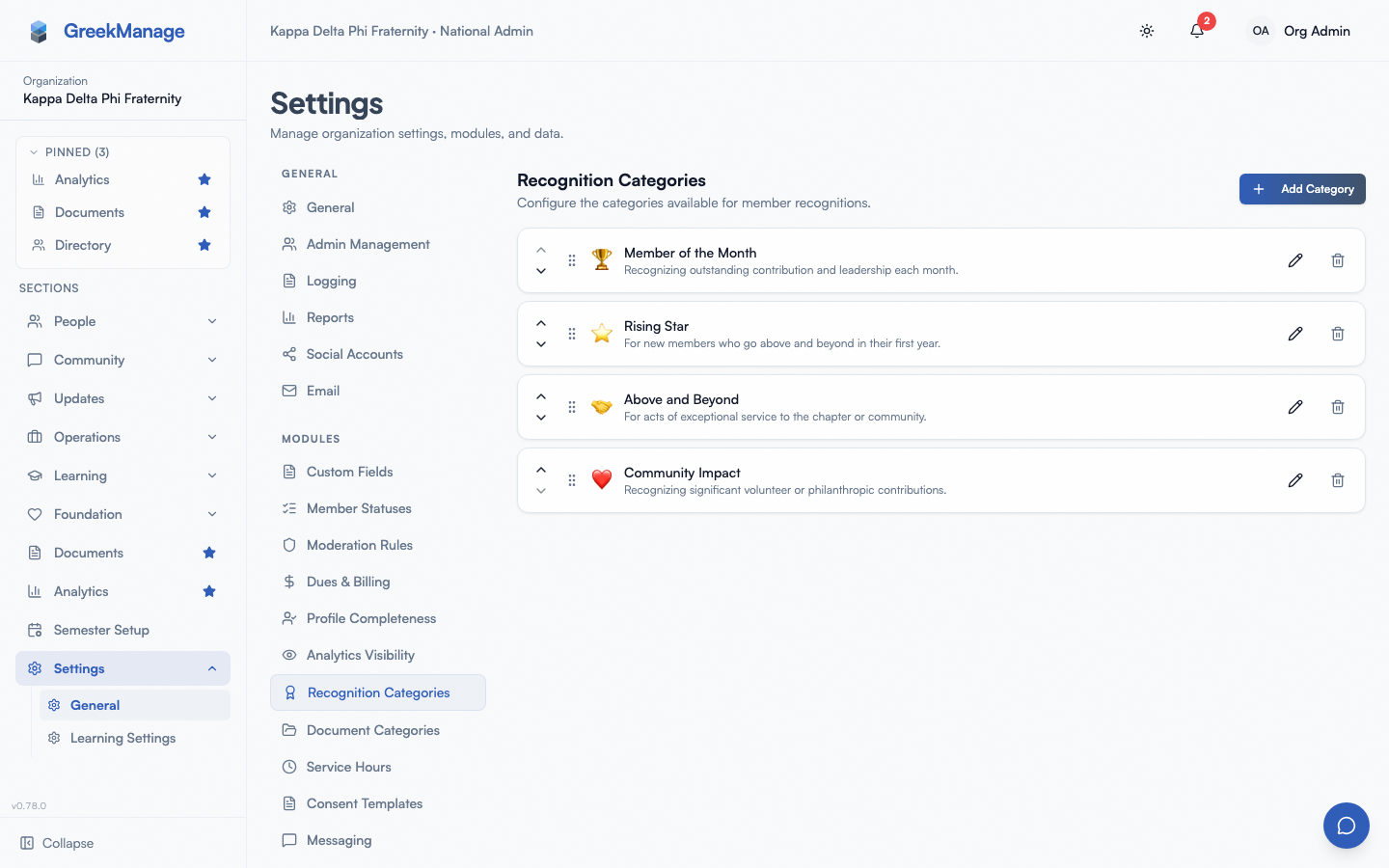Expand the Community section
The image size is (1389, 868).
[123, 360]
